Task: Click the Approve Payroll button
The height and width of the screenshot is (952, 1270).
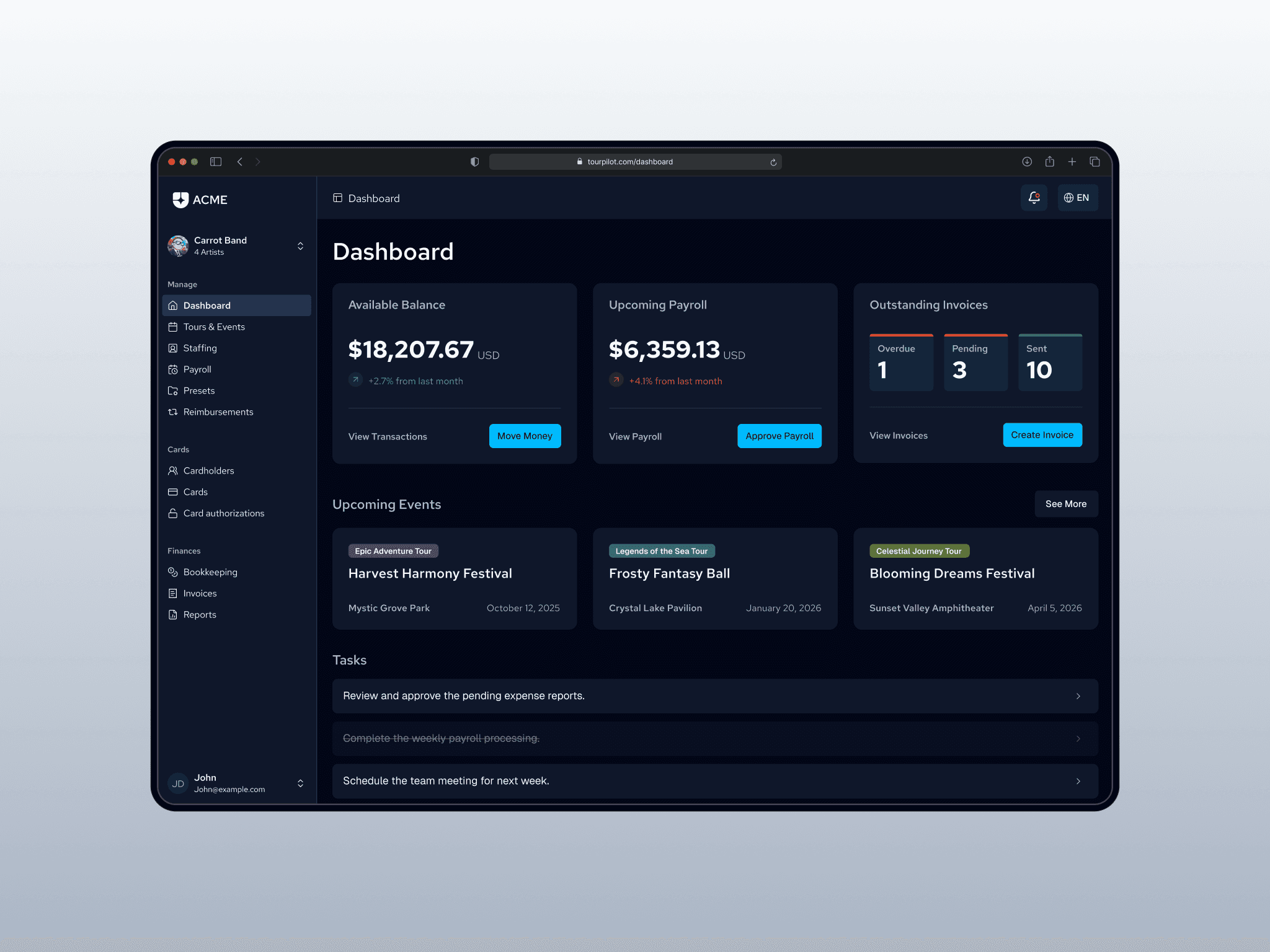Action: 779,436
